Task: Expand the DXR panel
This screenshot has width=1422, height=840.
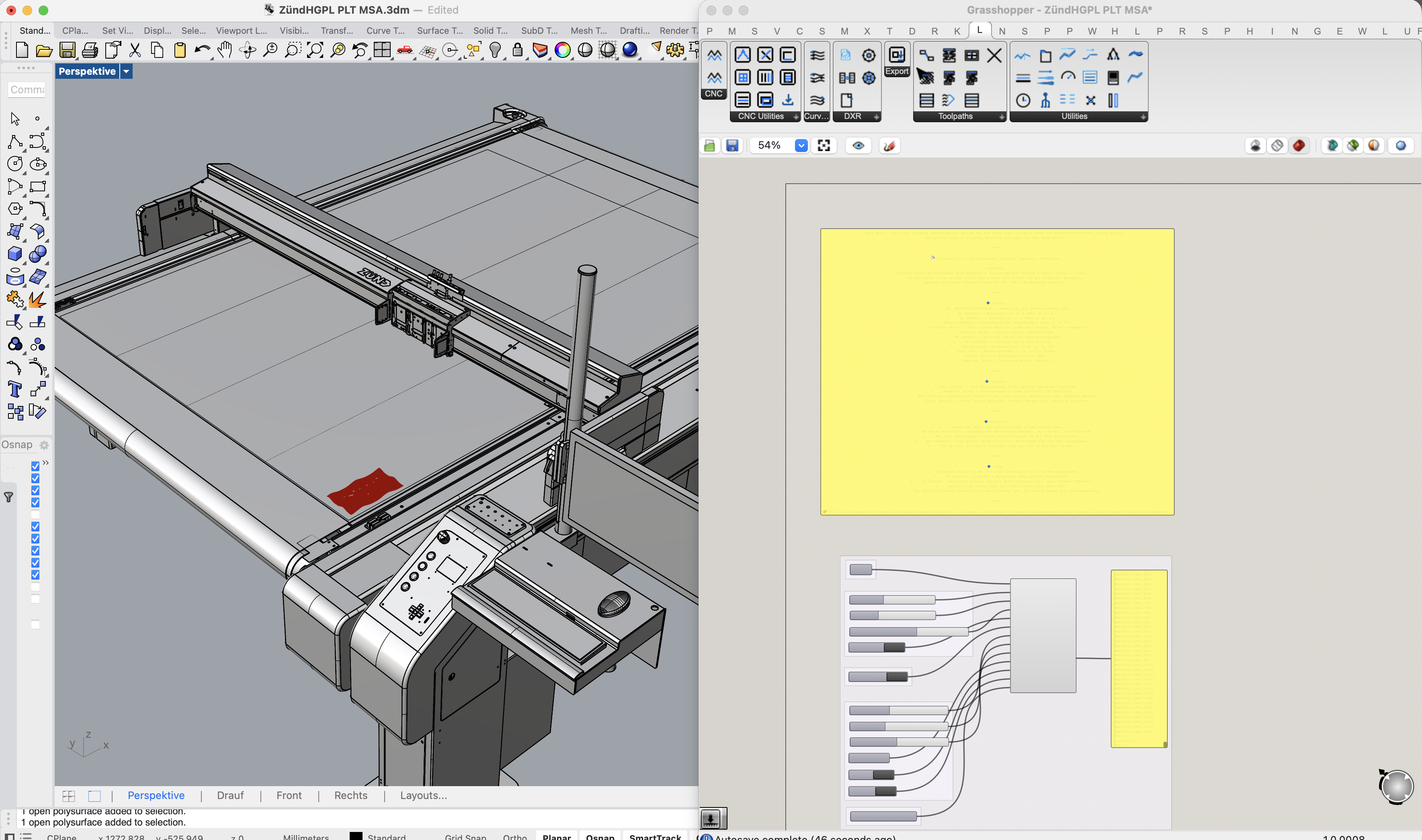Action: [876, 117]
